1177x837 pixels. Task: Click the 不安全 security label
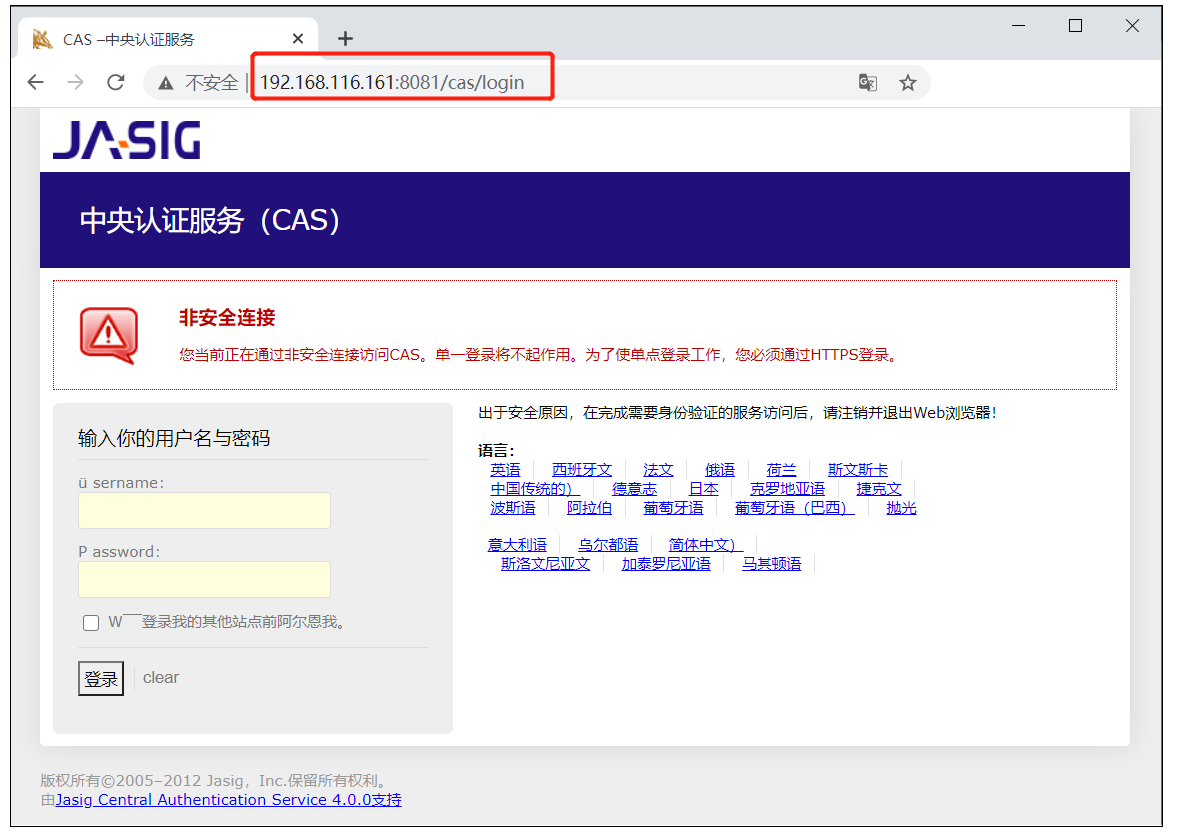coord(212,83)
